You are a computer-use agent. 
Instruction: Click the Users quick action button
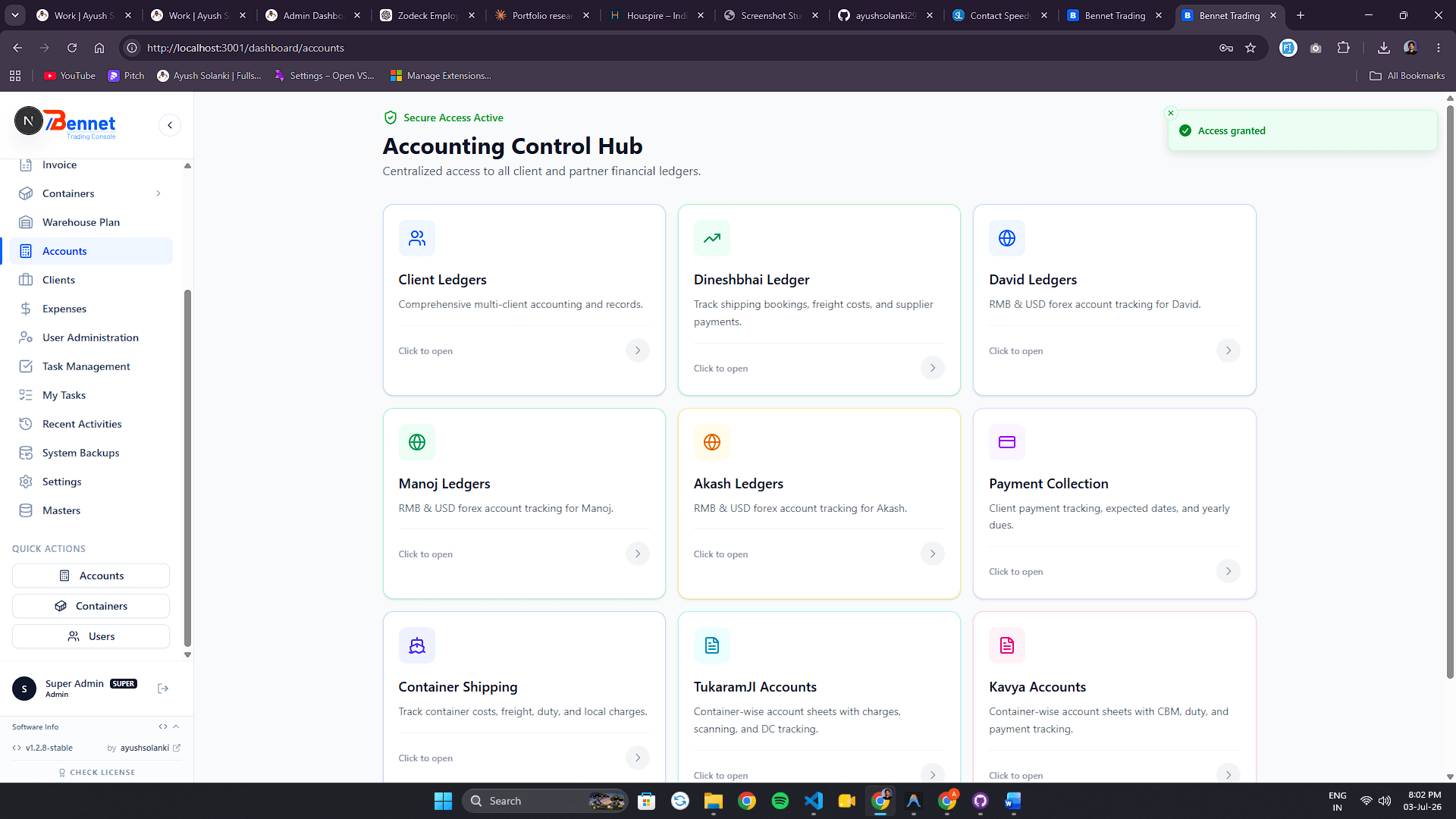tap(91, 636)
